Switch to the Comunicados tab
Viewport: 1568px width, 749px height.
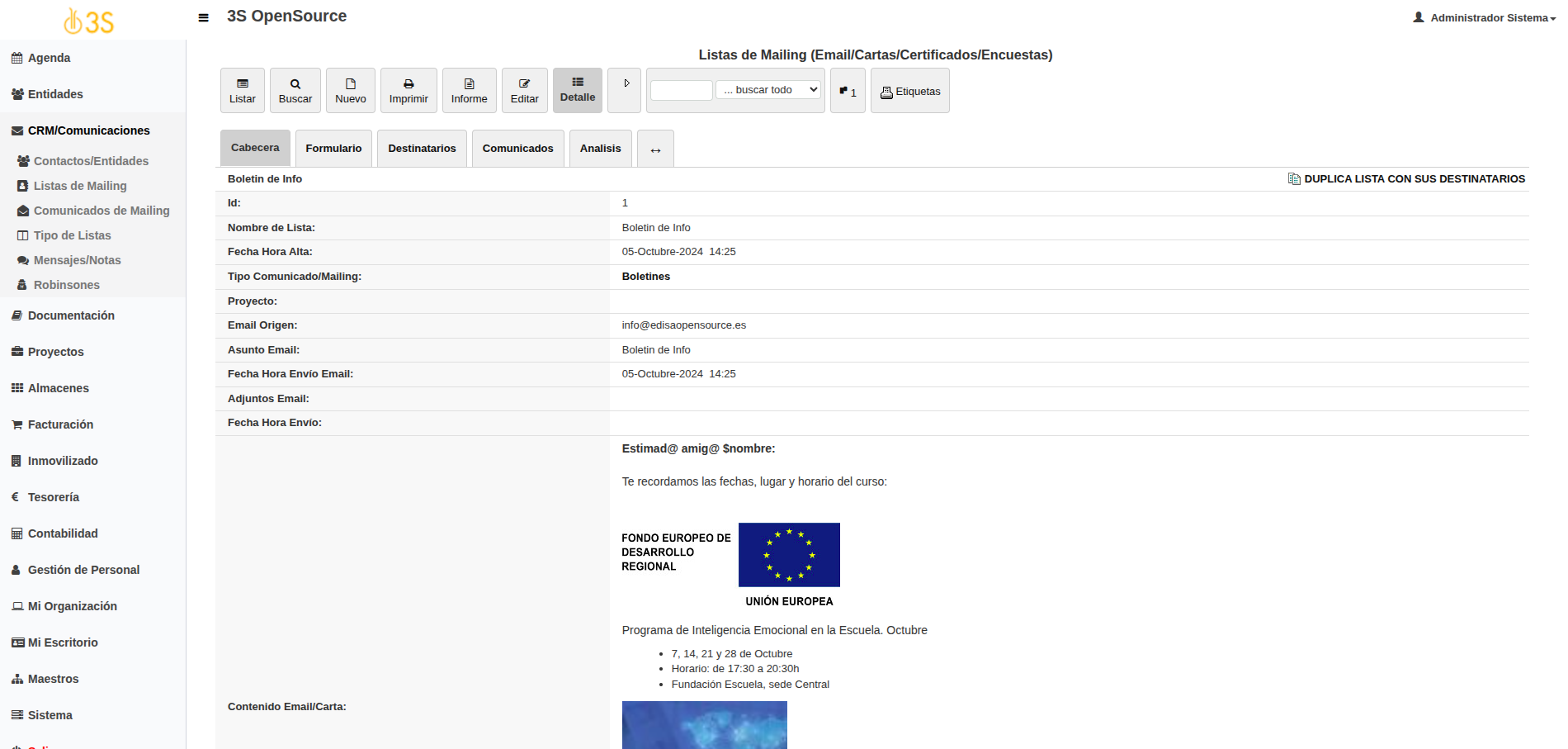[517, 149]
